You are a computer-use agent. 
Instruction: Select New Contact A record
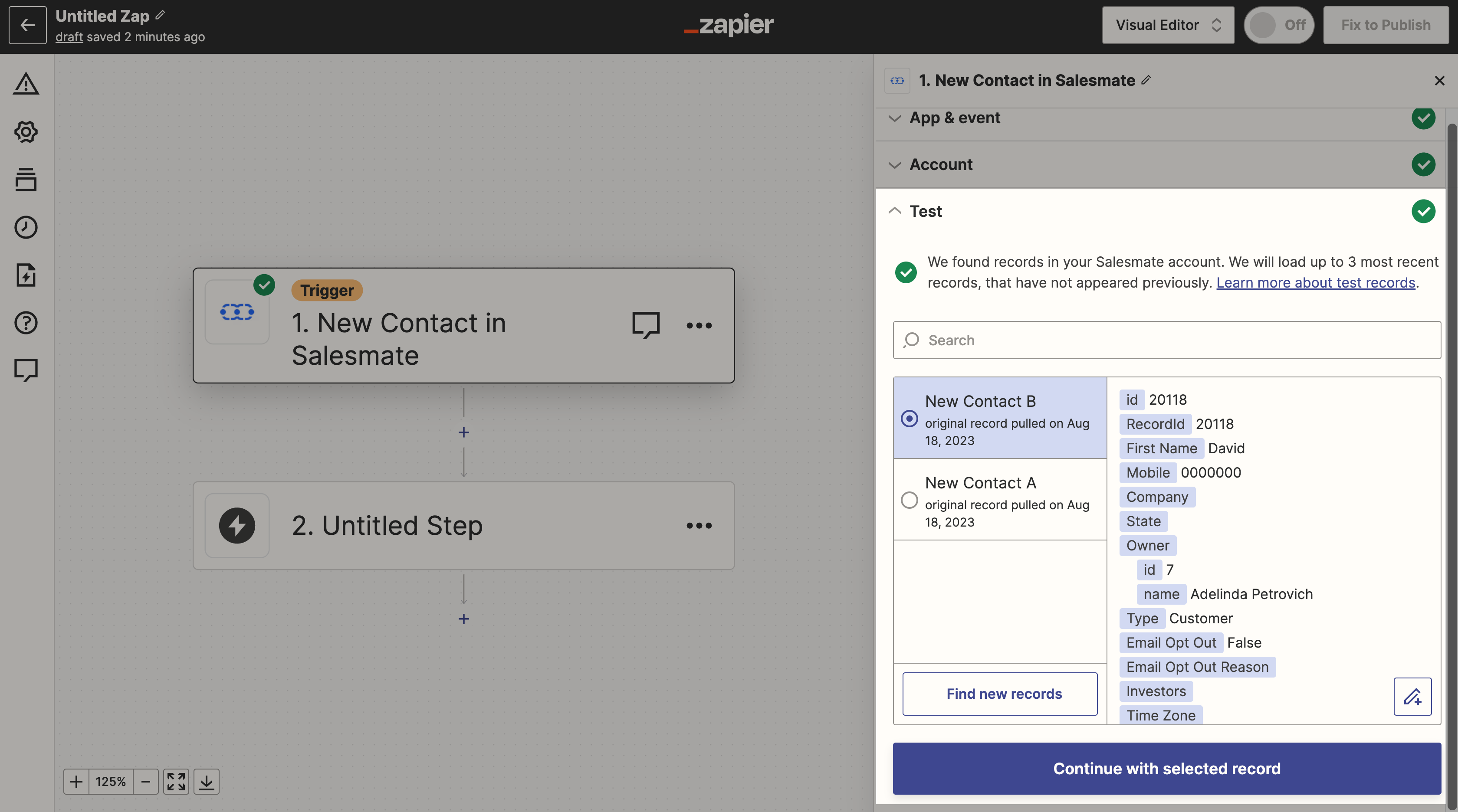pyautogui.click(x=999, y=500)
